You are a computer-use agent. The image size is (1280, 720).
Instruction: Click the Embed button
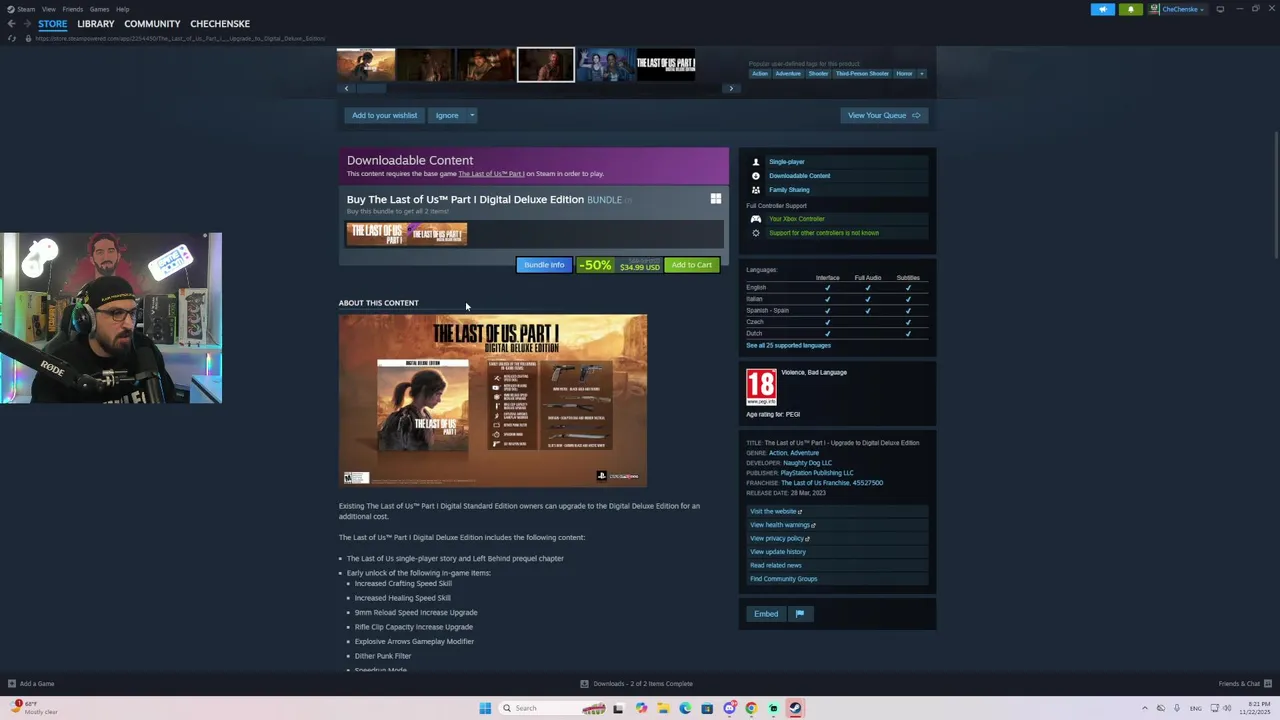766,614
